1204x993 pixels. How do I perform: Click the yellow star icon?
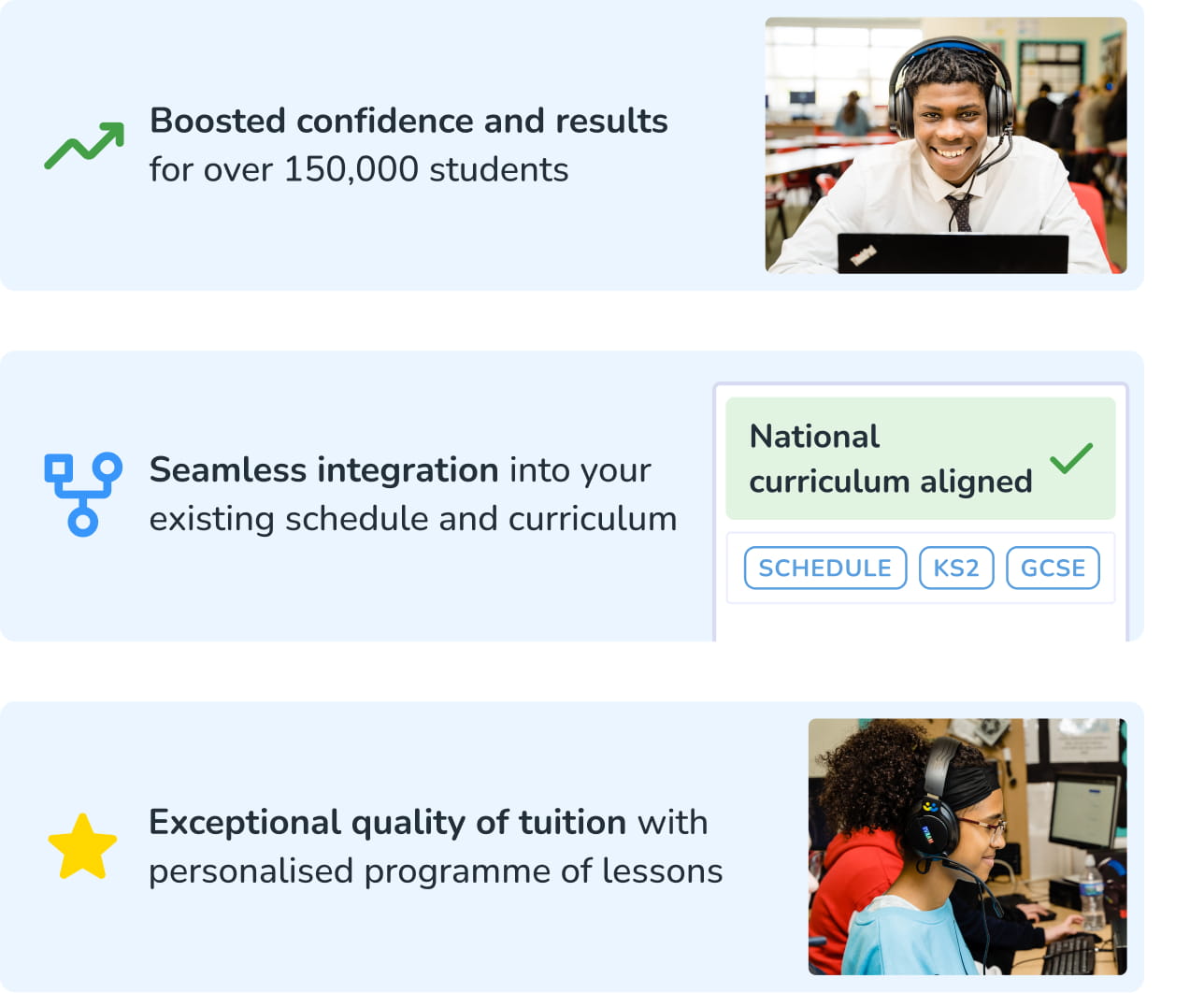click(x=82, y=847)
